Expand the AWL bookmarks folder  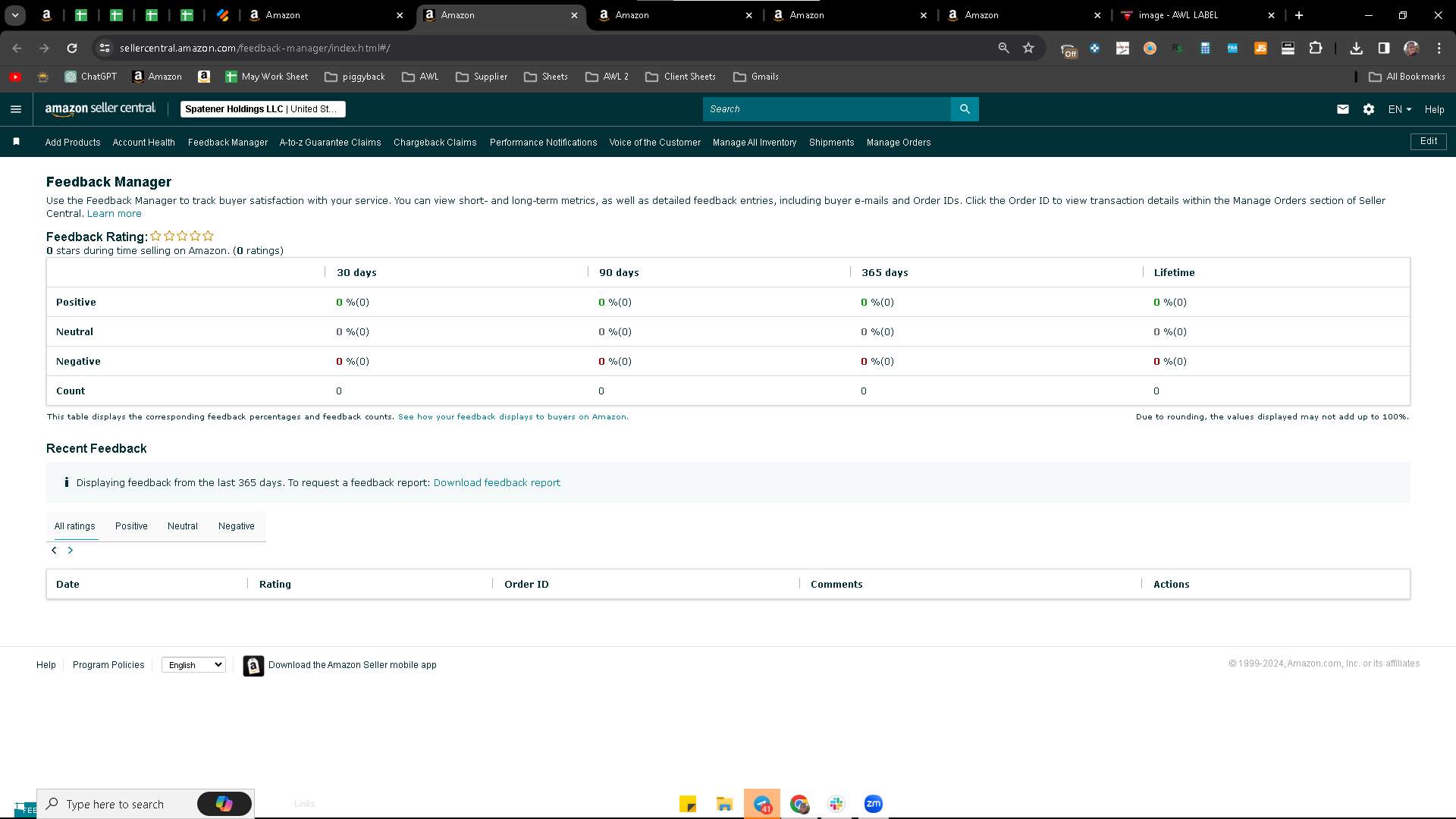(421, 77)
